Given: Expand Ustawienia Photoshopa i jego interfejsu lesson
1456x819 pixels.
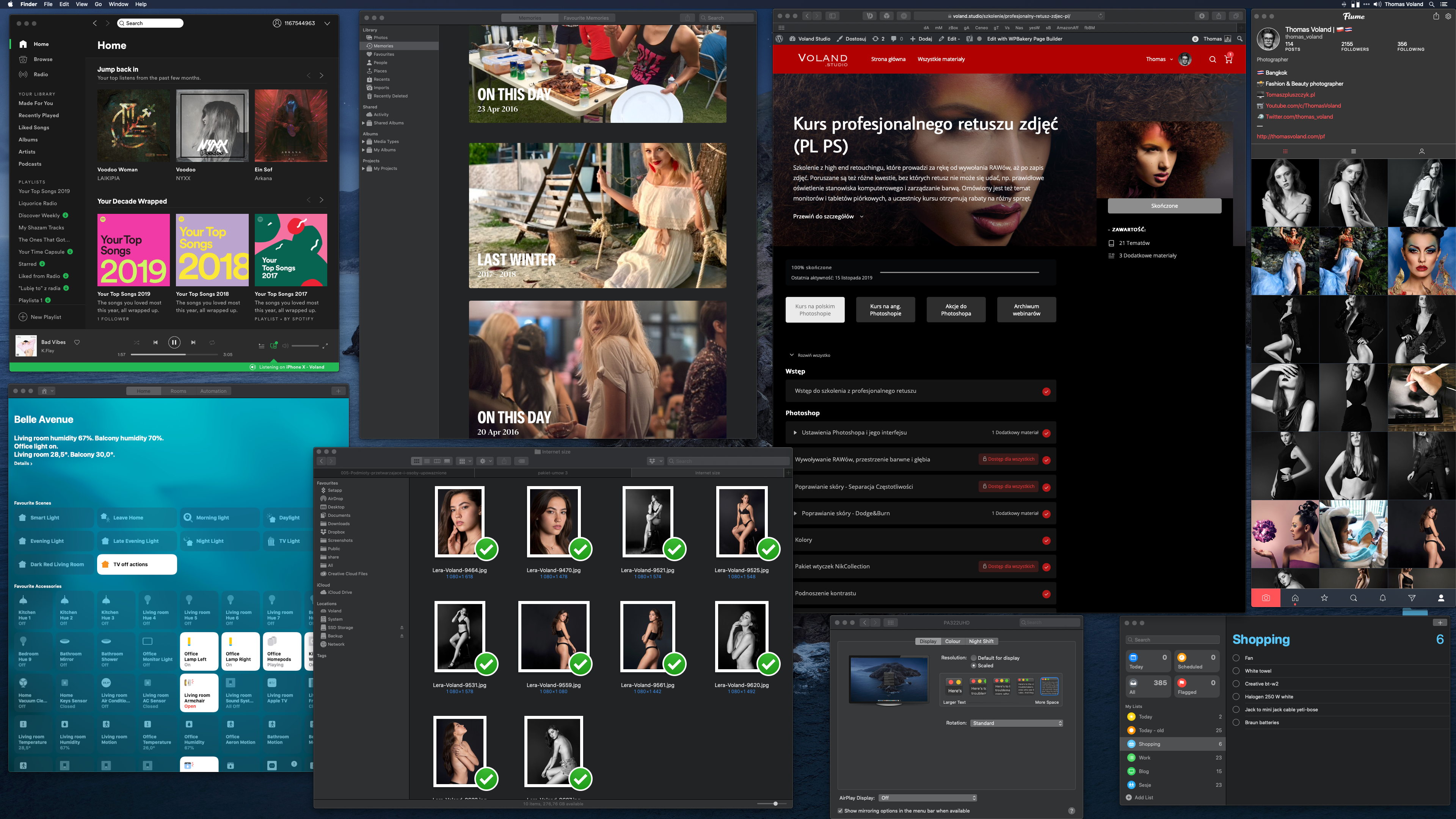Looking at the screenshot, I should (795, 433).
